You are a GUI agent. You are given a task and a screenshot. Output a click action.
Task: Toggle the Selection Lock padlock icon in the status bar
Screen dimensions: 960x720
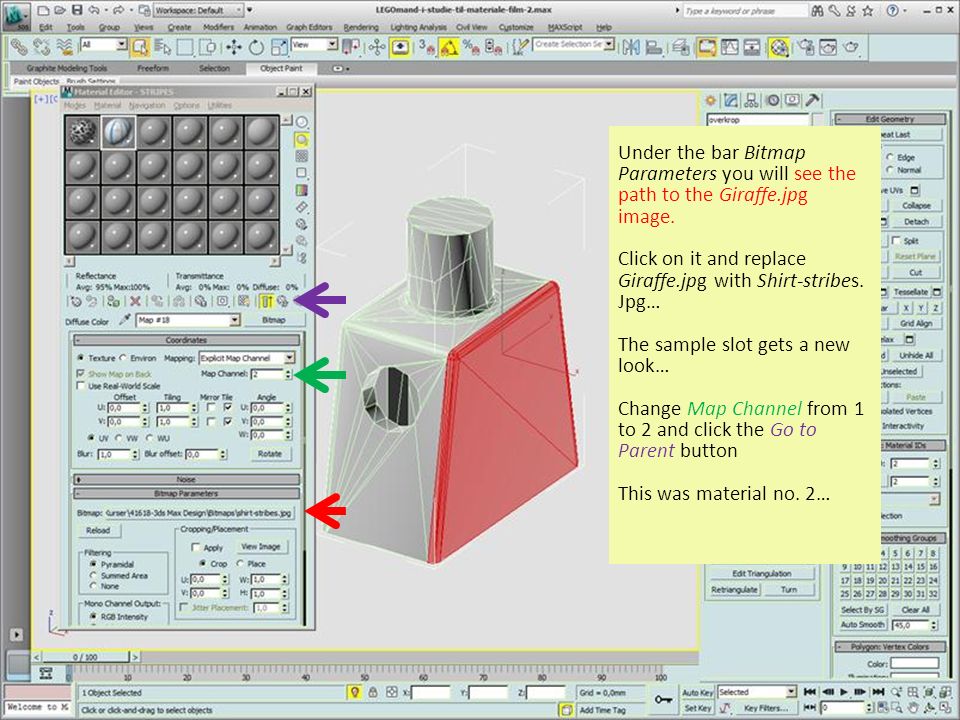pyautogui.click(x=373, y=692)
